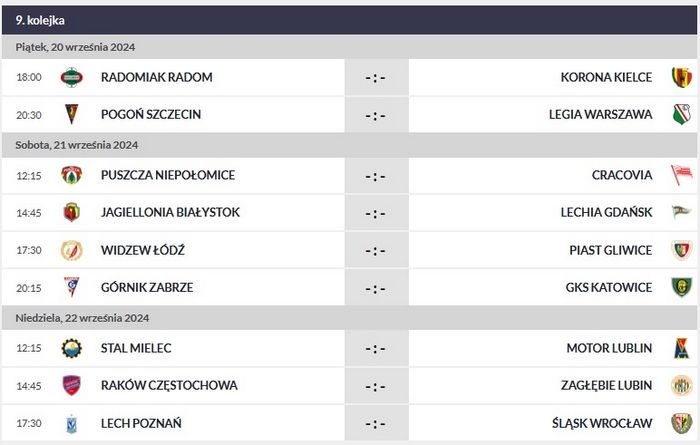This screenshot has height=445, width=700.
Task: Click the Jagiellonia vs Lechia Gdańsk score
Action: [375, 213]
